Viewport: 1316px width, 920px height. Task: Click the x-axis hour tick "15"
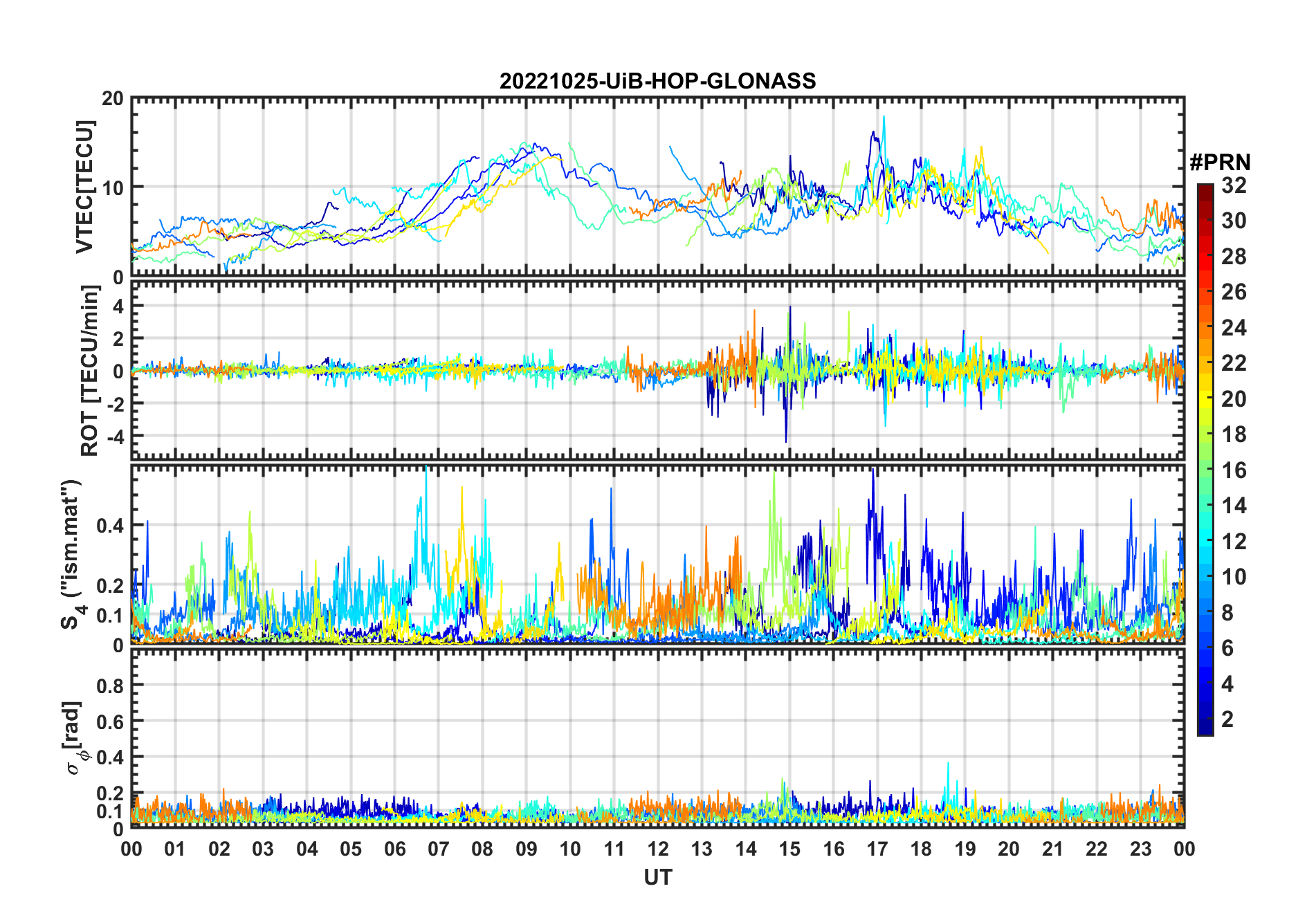coord(789,849)
